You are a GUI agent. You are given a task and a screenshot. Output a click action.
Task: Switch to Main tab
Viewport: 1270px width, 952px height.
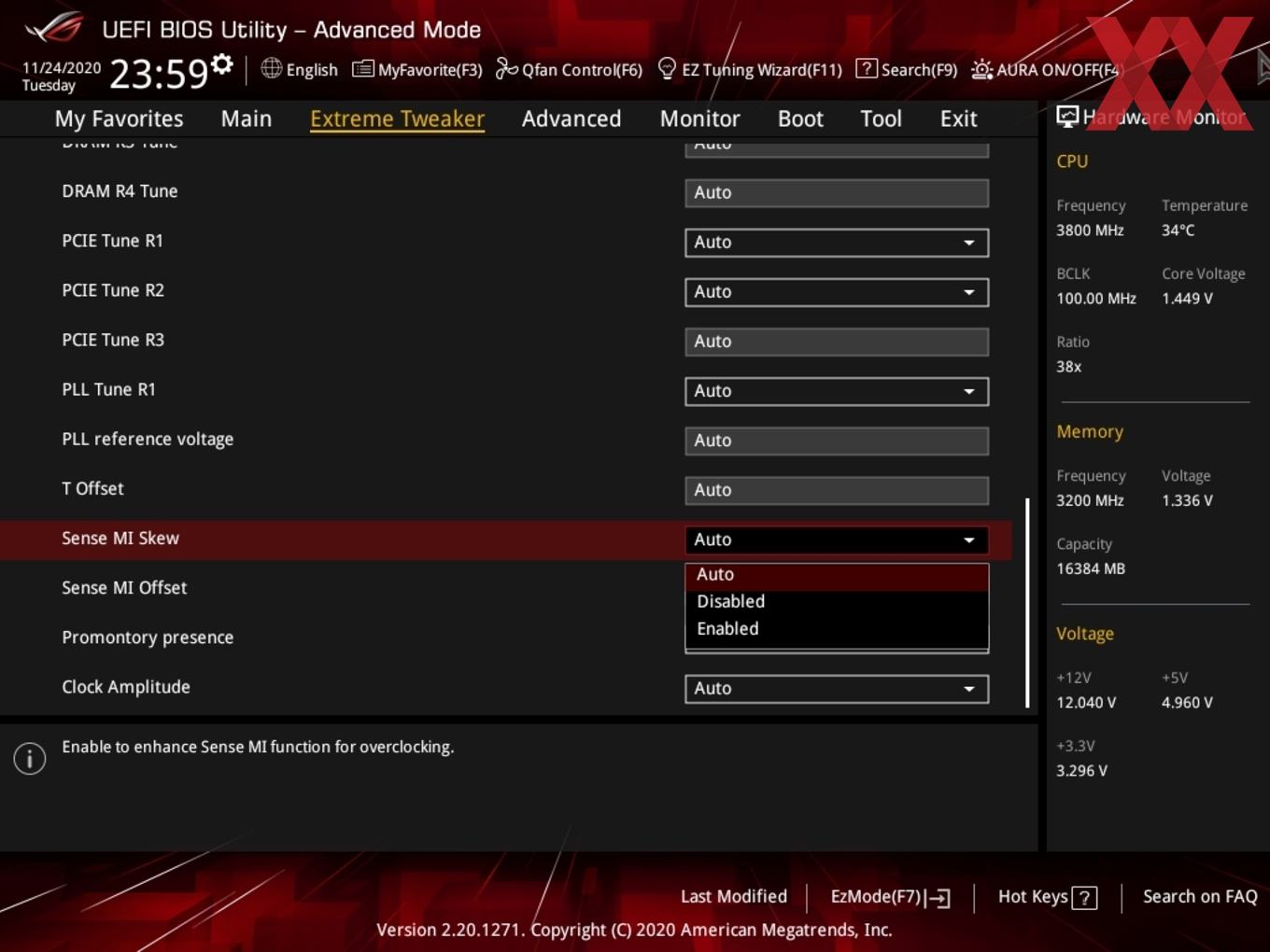[247, 119]
